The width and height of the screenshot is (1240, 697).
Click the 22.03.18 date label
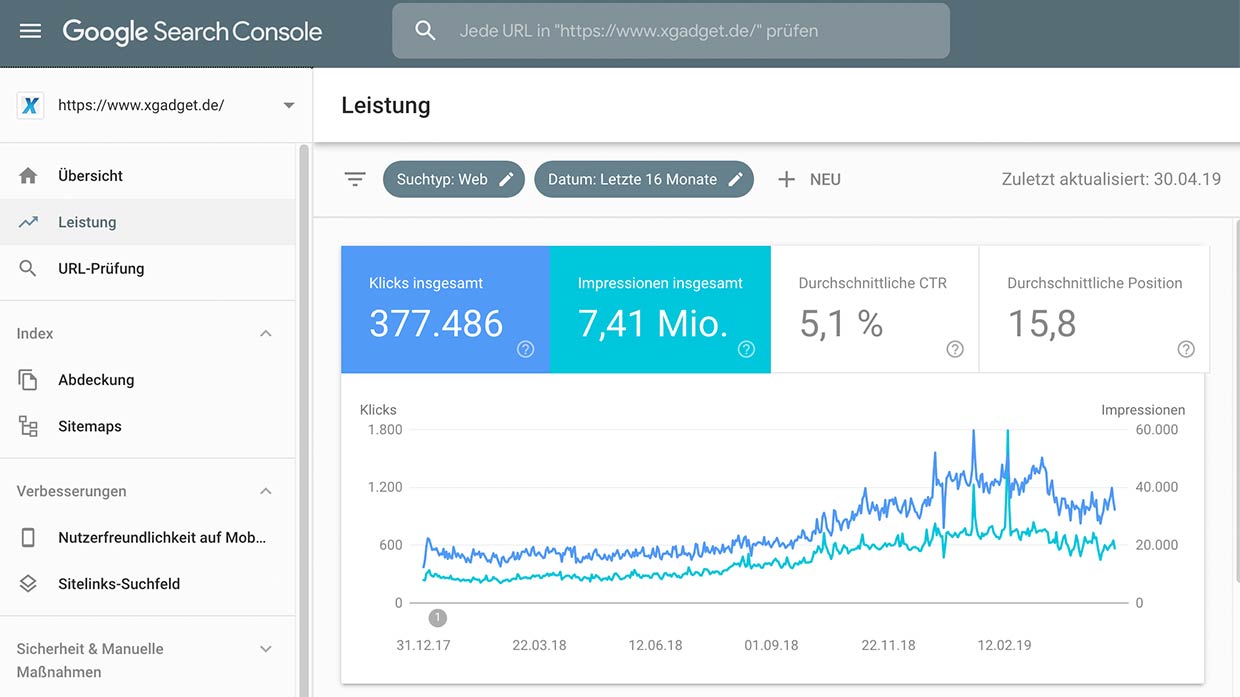539,645
